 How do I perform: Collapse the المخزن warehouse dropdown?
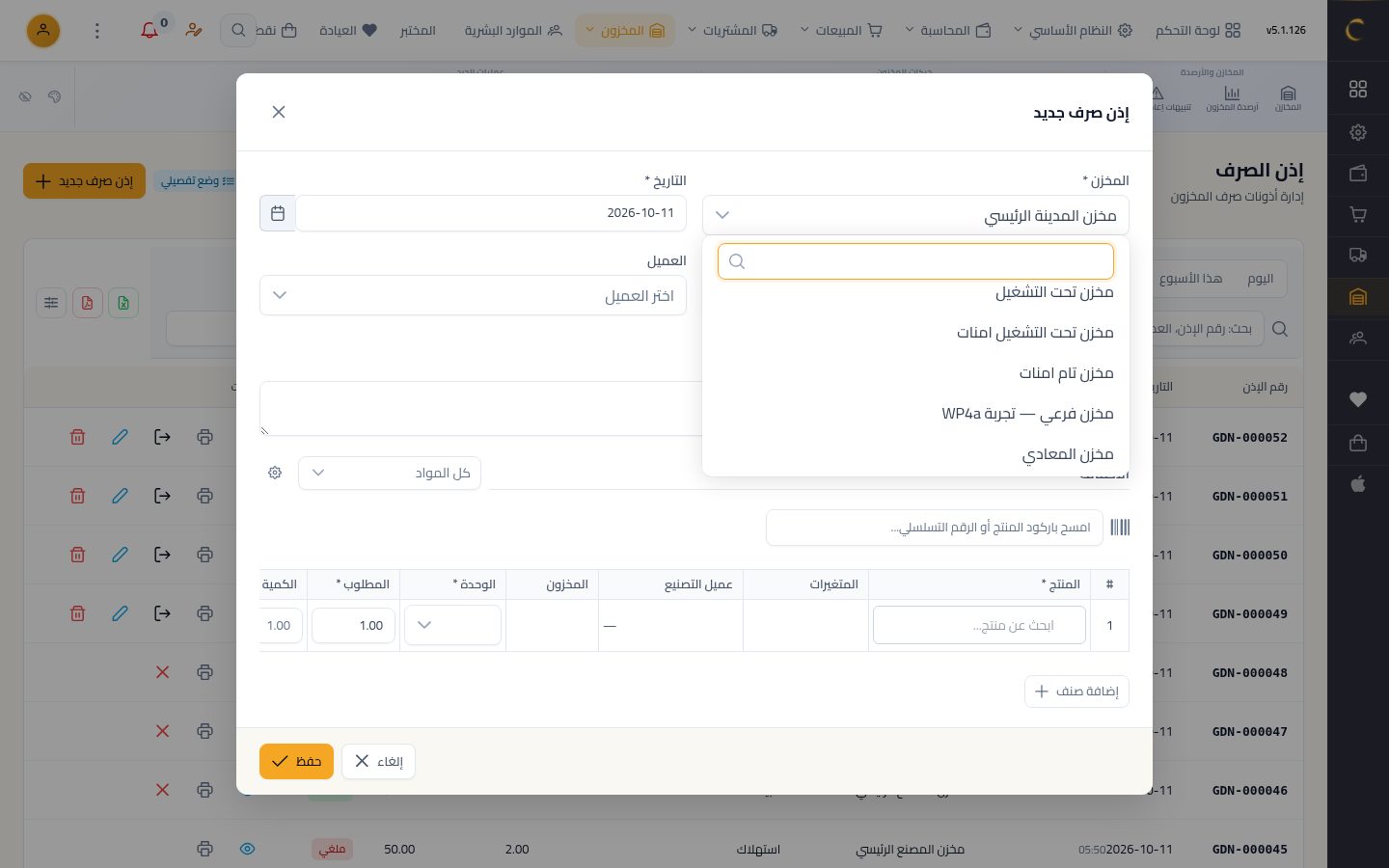915,215
